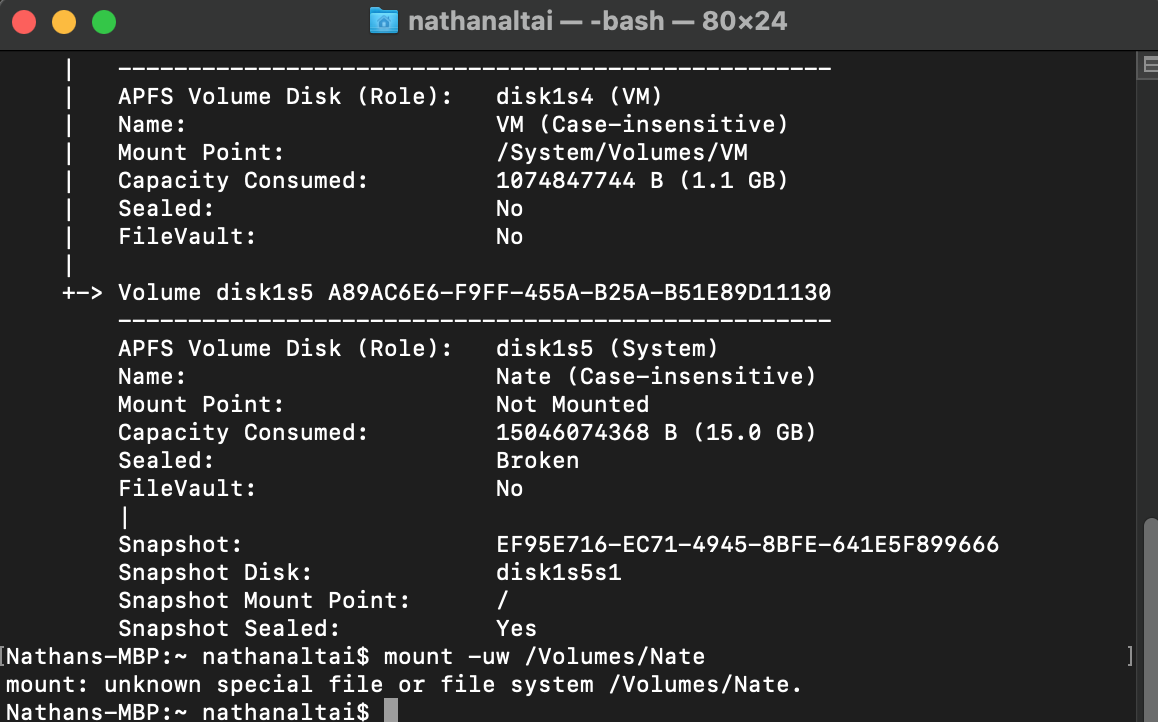This screenshot has width=1158, height=722.
Task: Click the disk1s4 (VM) role value
Action: [579, 97]
